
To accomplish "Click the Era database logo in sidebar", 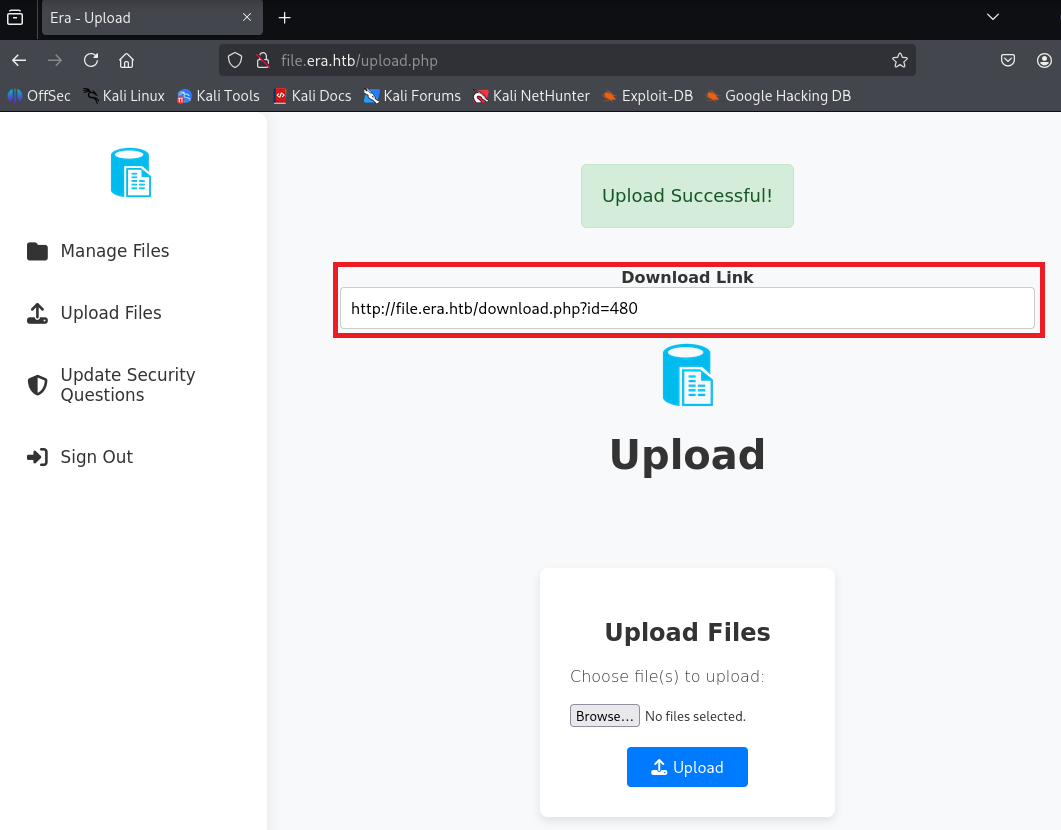I will coord(131,173).
